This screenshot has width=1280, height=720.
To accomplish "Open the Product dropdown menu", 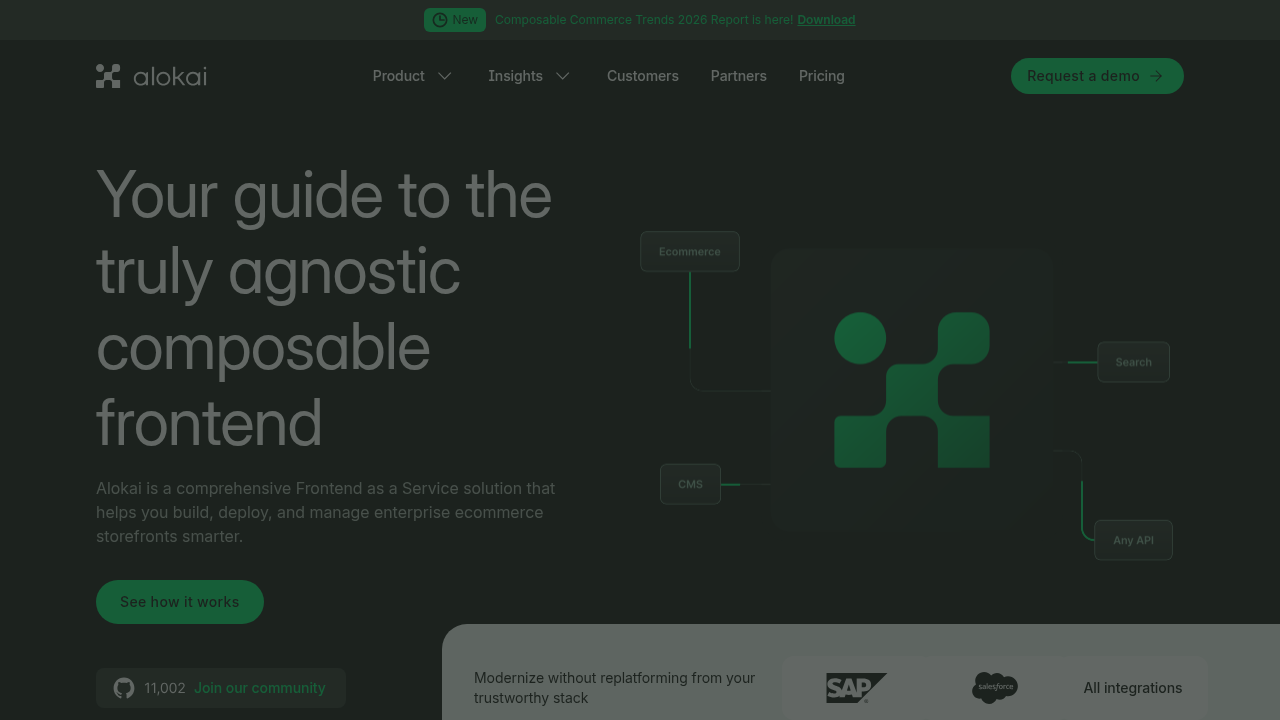I will tap(398, 76).
